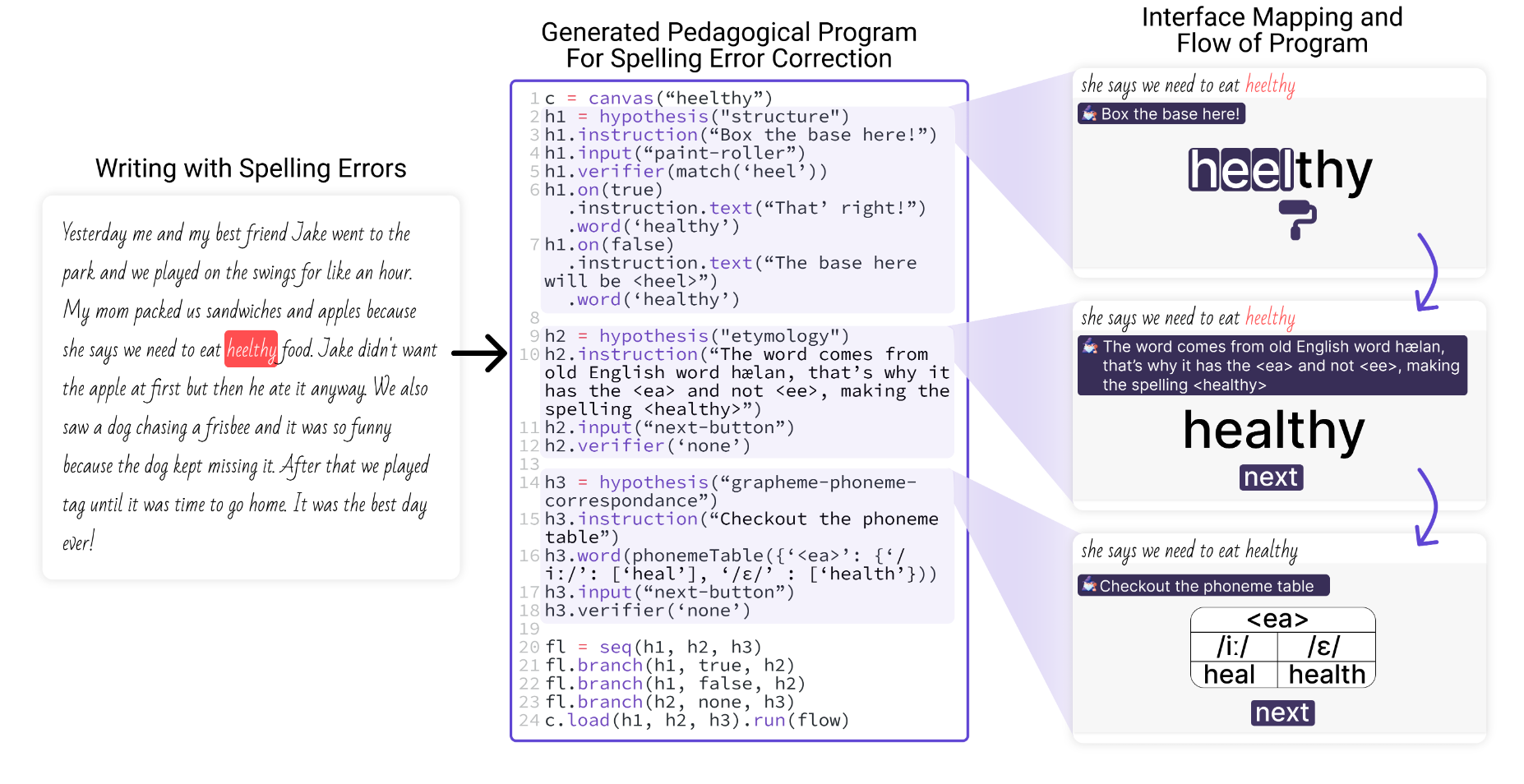Click the "Checkout the phoneme table" instruction label
The width and height of the screenshot is (1524, 784).
tap(1206, 586)
